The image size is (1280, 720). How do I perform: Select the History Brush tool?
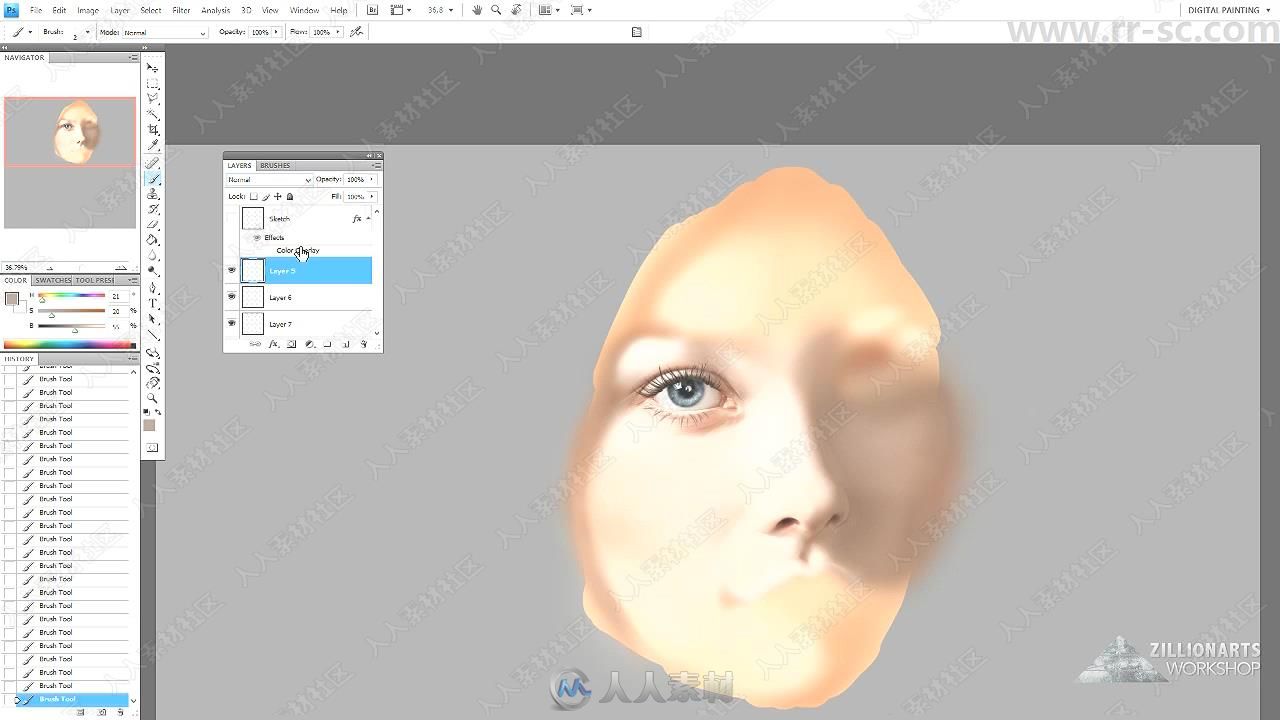click(153, 208)
